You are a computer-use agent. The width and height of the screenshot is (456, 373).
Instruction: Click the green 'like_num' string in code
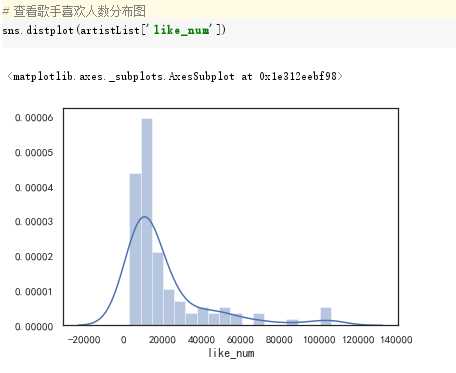(182, 30)
